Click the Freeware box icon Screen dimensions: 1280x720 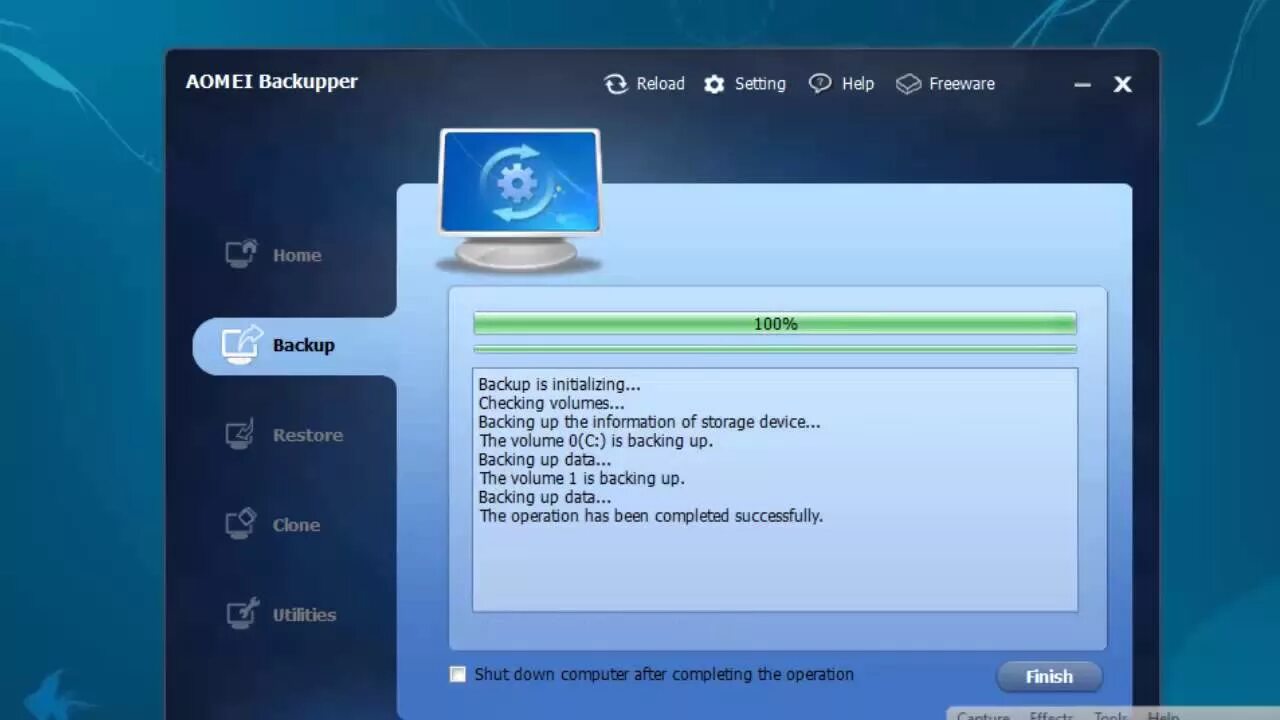[908, 84]
